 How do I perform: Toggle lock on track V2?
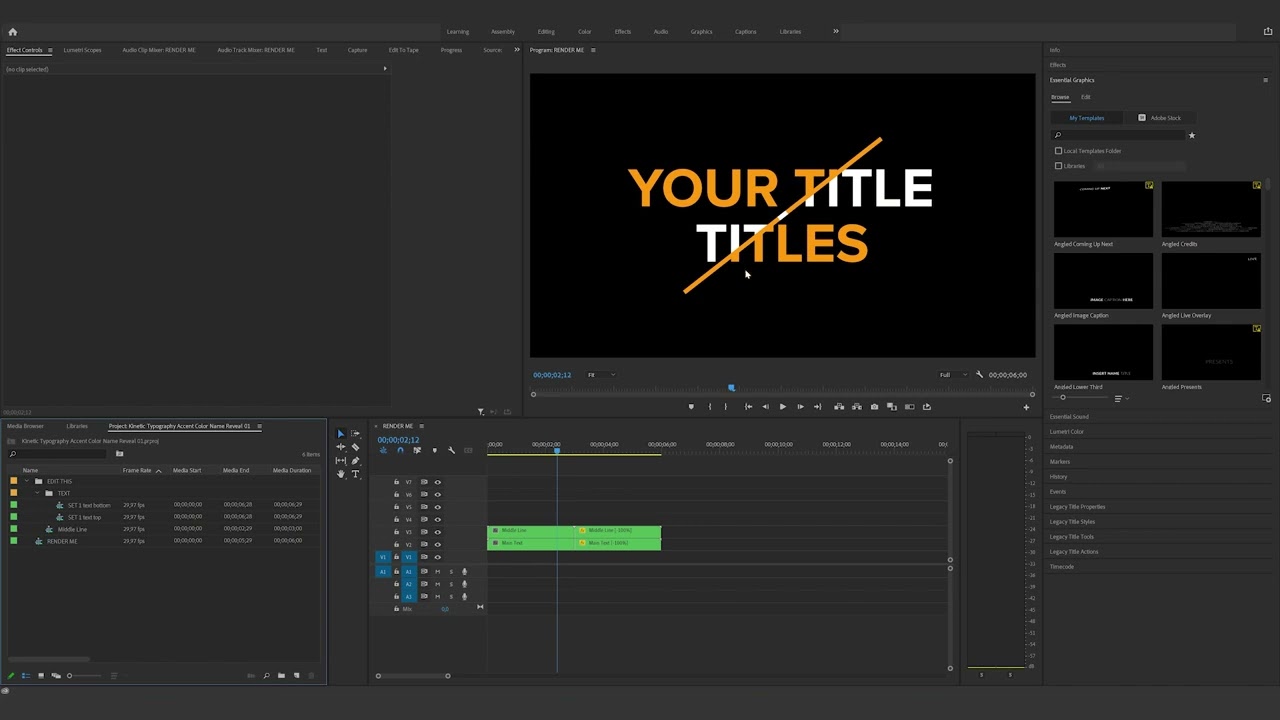point(396,545)
